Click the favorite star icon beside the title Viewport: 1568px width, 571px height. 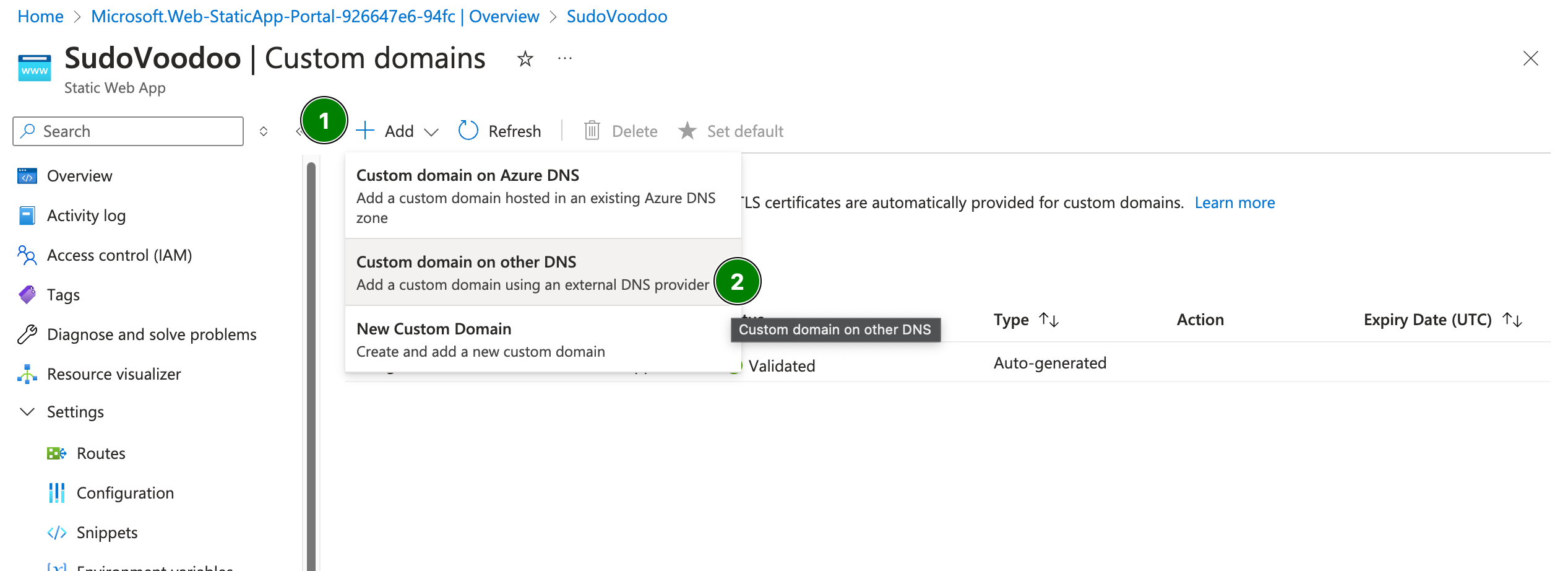click(525, 59)
